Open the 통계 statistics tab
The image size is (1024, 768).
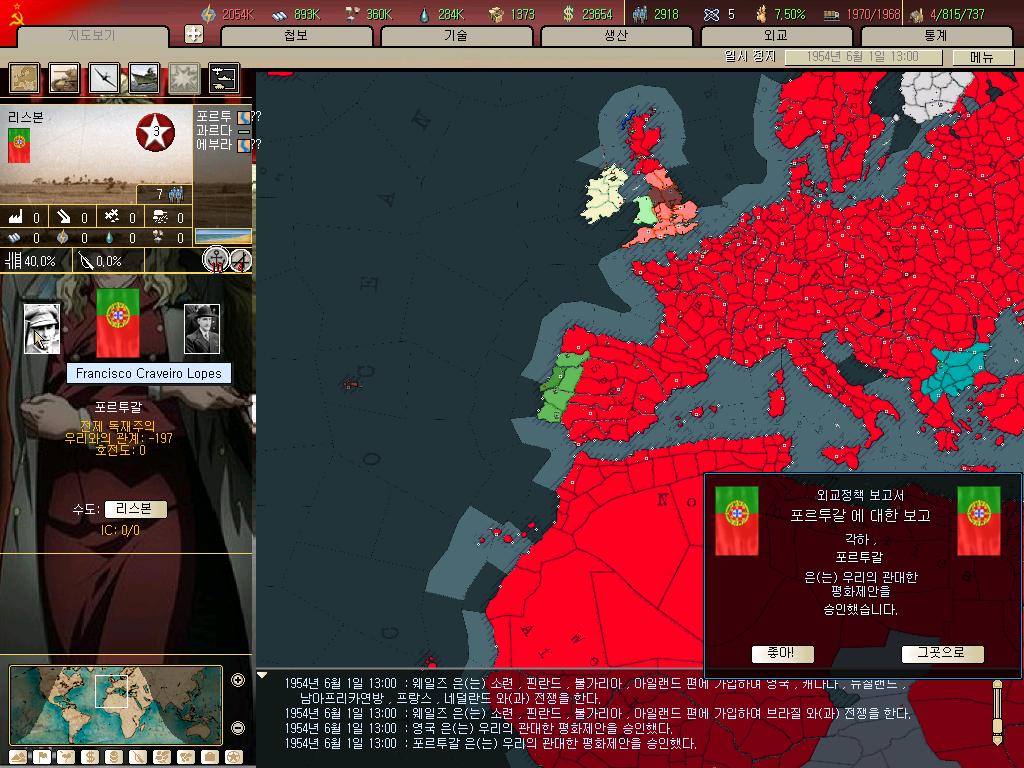[x=936, y=36]
